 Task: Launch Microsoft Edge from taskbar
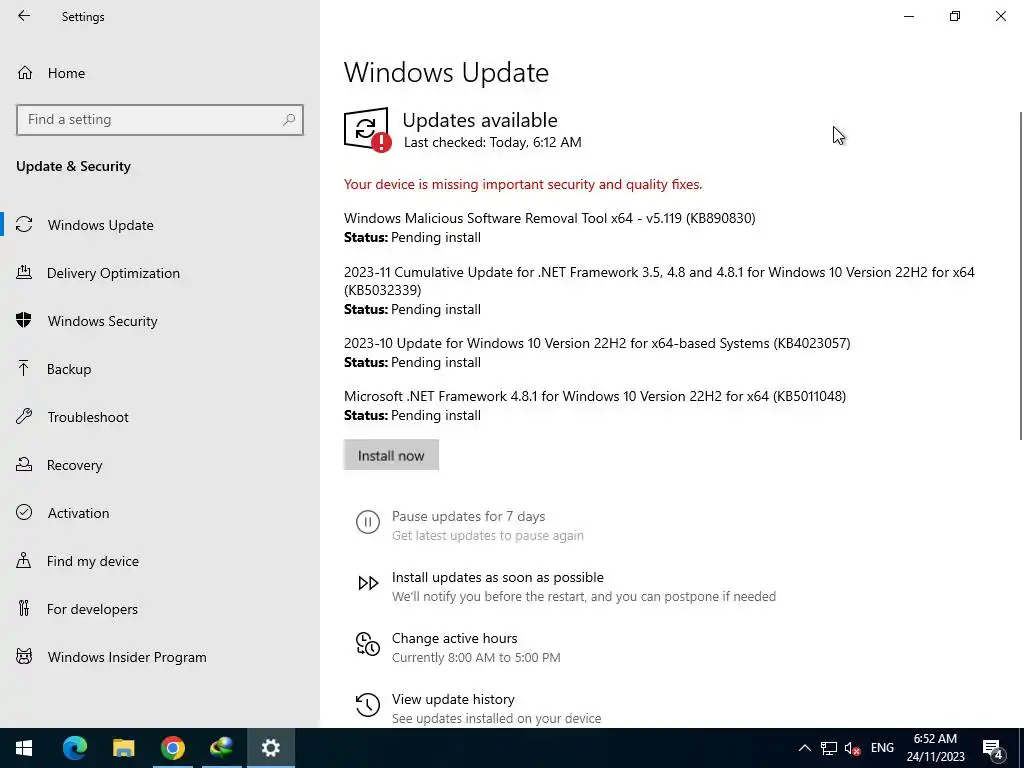click(74, 748)
